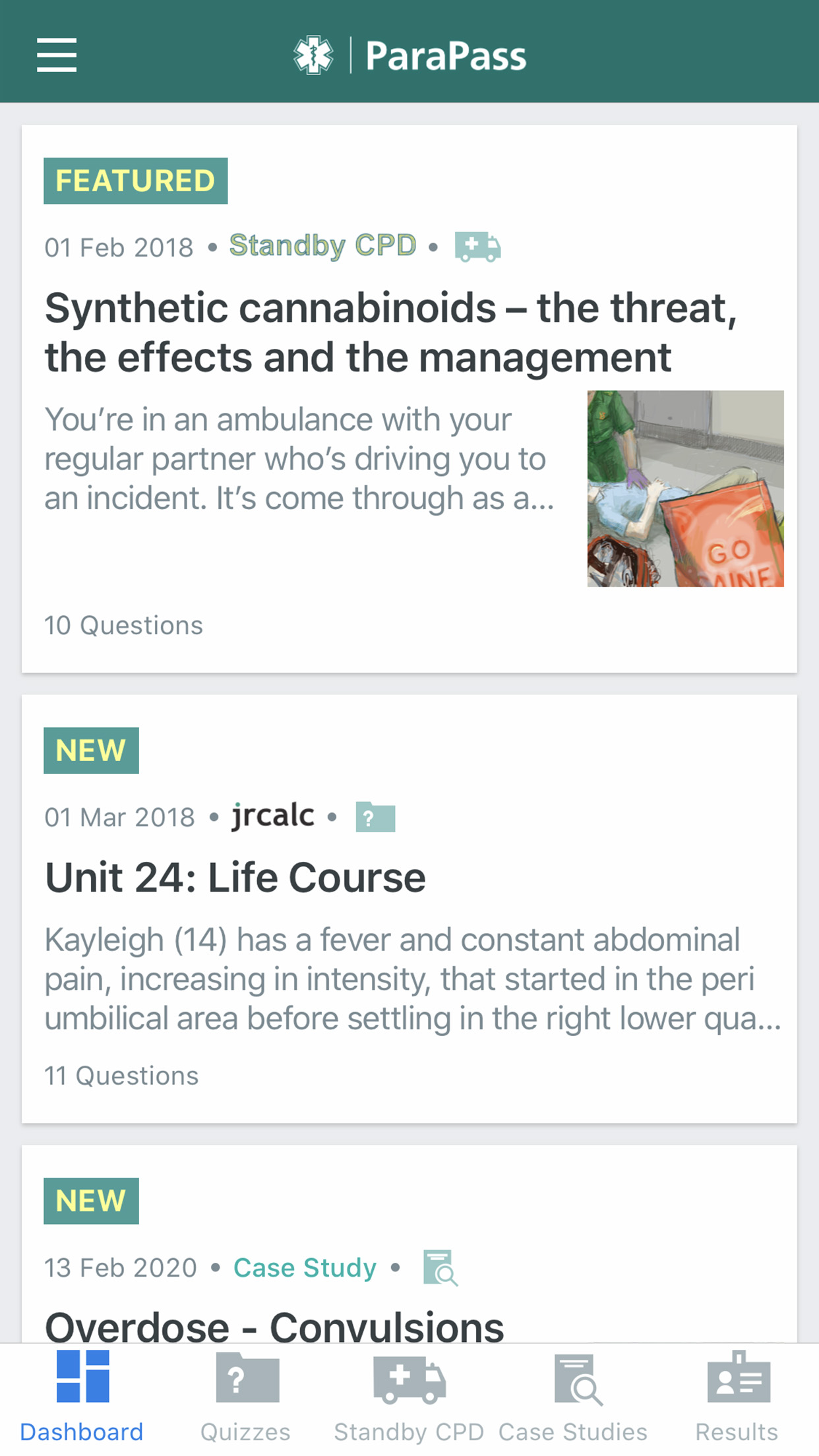This screenshot has height=1456, width=819.
Task: Tap the Case Studies document icon
Action: click(577, 1380)
